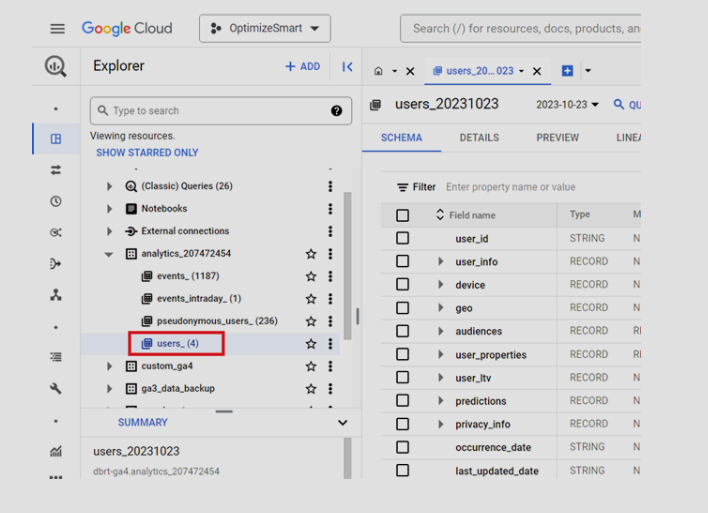Switch to the SCHEMA tab
Viewport: 708px width, 513px height.
(401, 138)
